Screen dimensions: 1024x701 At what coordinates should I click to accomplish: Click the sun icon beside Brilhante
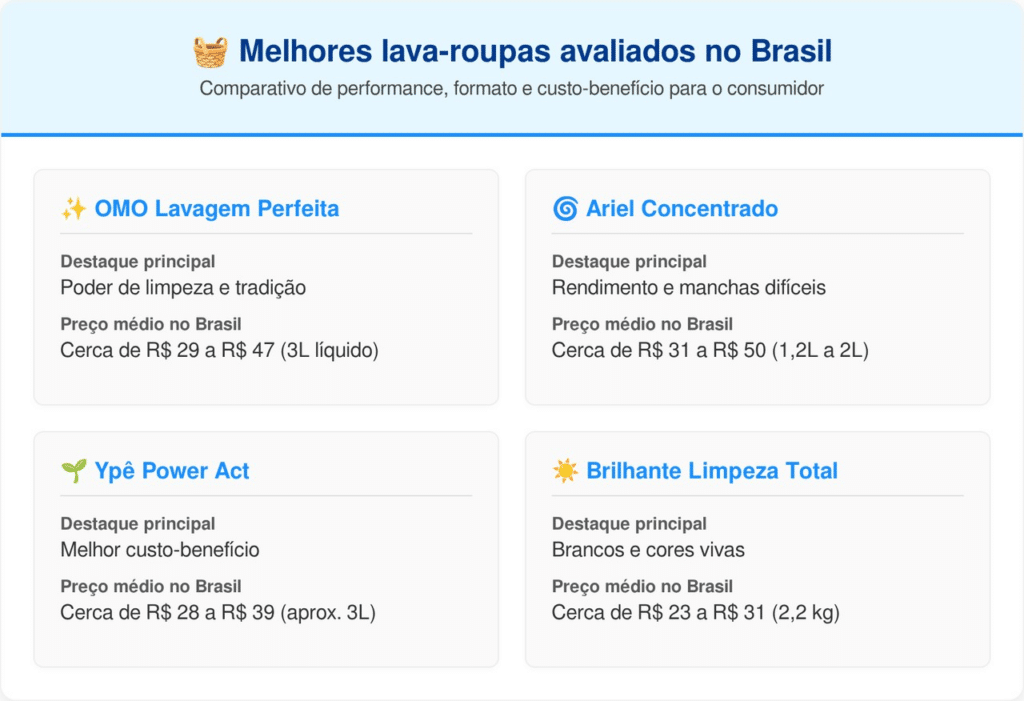[x=565, y=471]
